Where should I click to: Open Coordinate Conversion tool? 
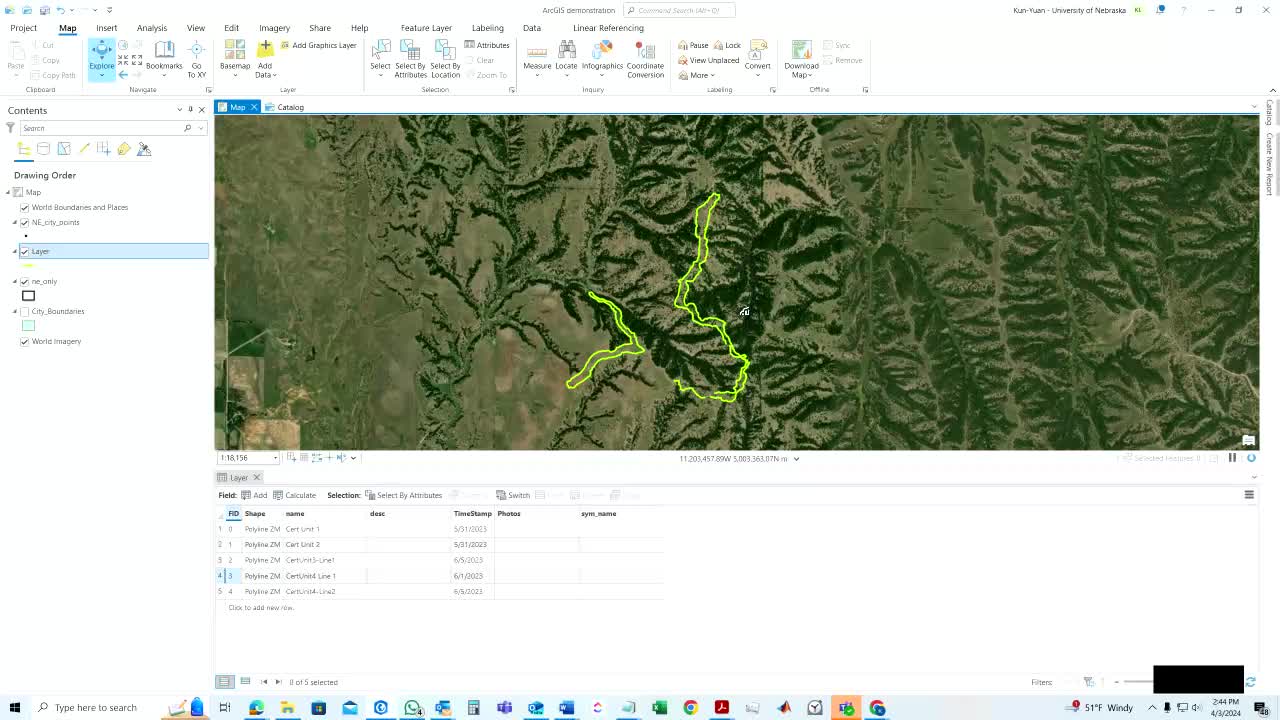pyautogui.click(x=645, y=58)
